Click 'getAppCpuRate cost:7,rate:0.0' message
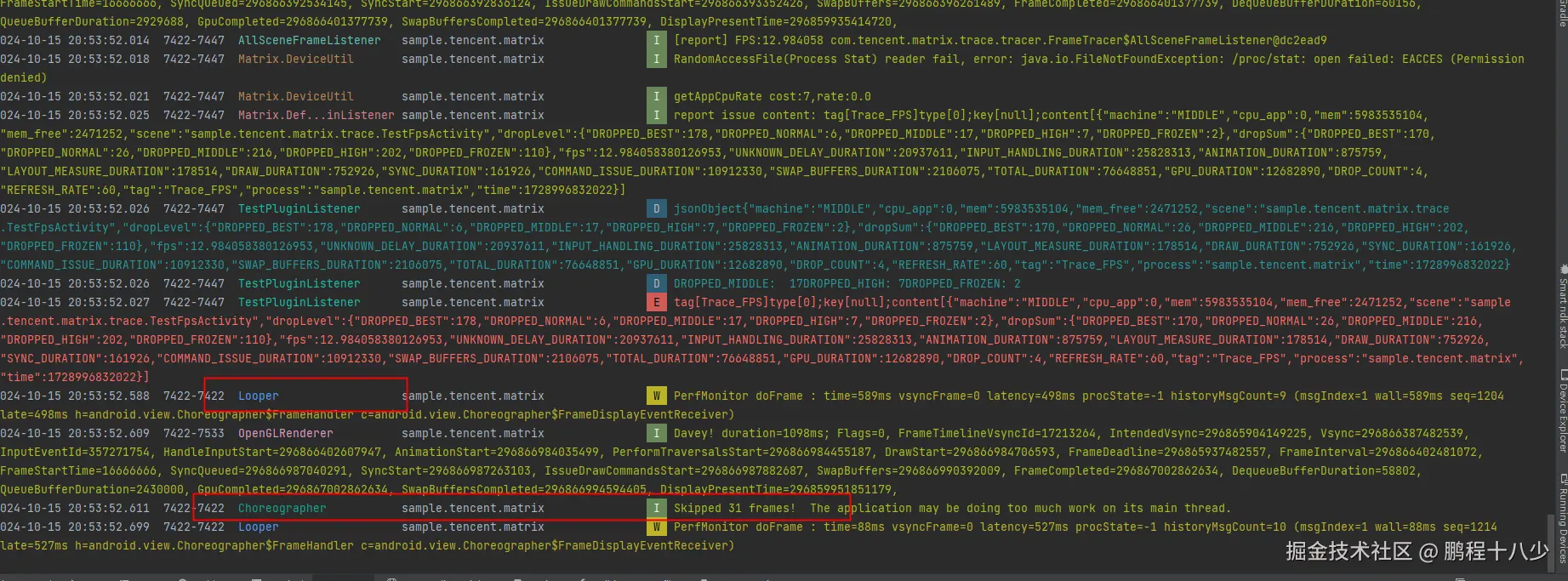 click(x=772, y=96)
